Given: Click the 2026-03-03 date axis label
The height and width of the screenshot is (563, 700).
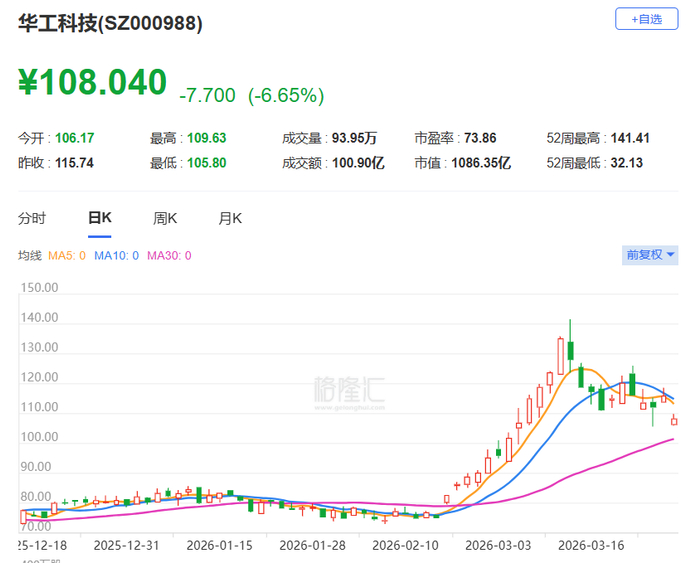Looking at the screenshot, I should click(498, 546).
